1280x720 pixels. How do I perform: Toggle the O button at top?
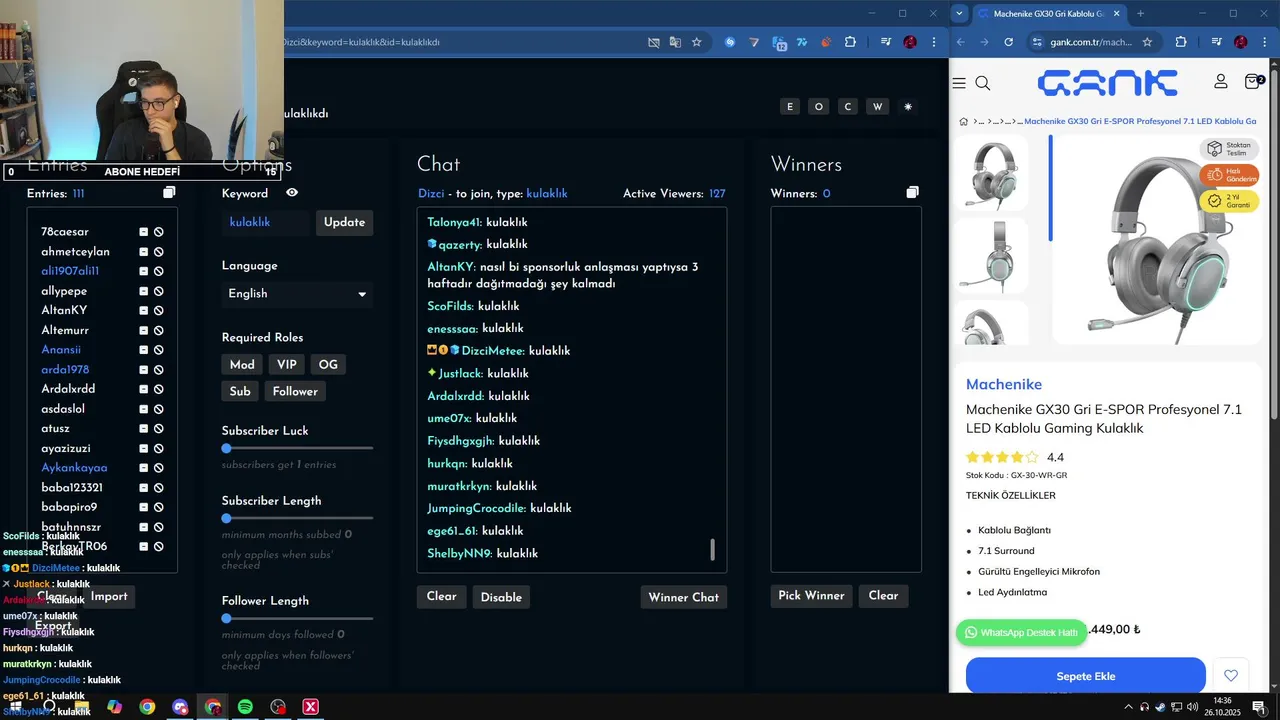point(819,107)
